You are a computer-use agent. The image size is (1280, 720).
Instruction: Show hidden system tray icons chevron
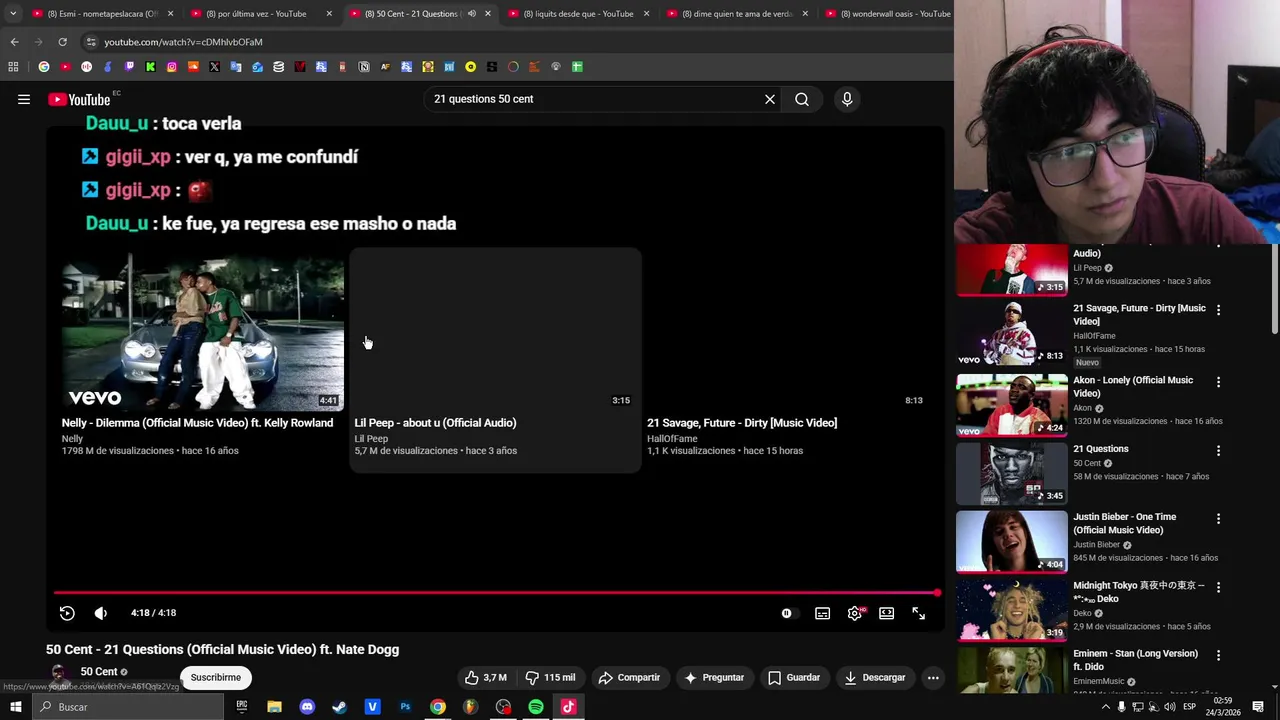1105,707
